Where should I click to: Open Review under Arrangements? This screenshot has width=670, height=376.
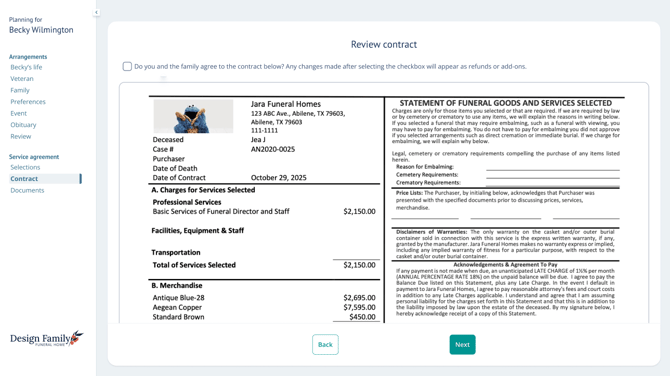tap(21, 136)
